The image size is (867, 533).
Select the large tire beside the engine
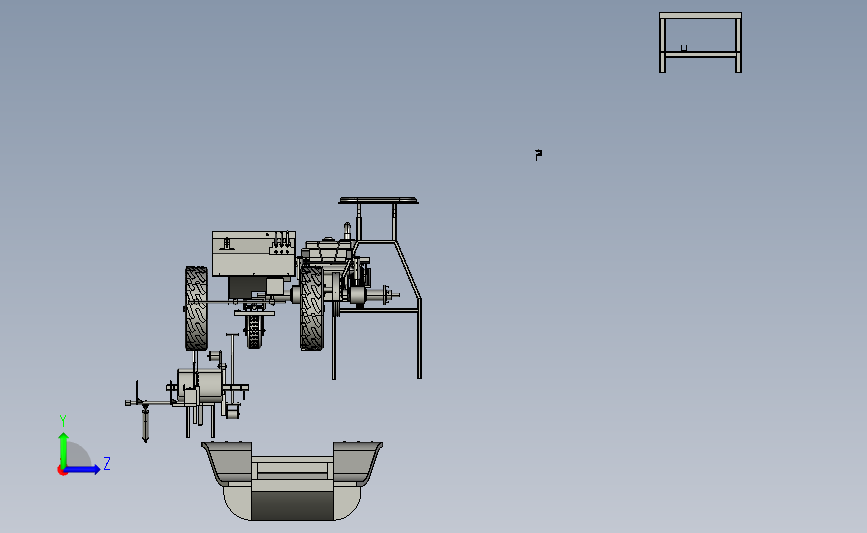tap(311, 307)
